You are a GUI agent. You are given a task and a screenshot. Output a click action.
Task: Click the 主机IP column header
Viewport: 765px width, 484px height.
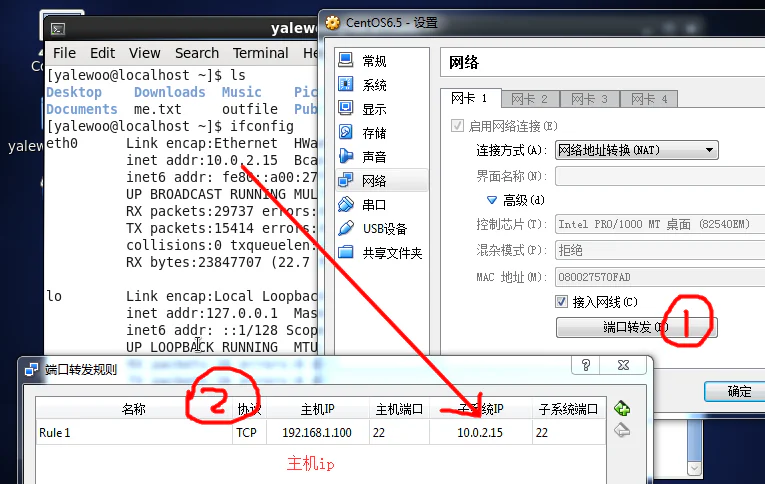(318, 409)
